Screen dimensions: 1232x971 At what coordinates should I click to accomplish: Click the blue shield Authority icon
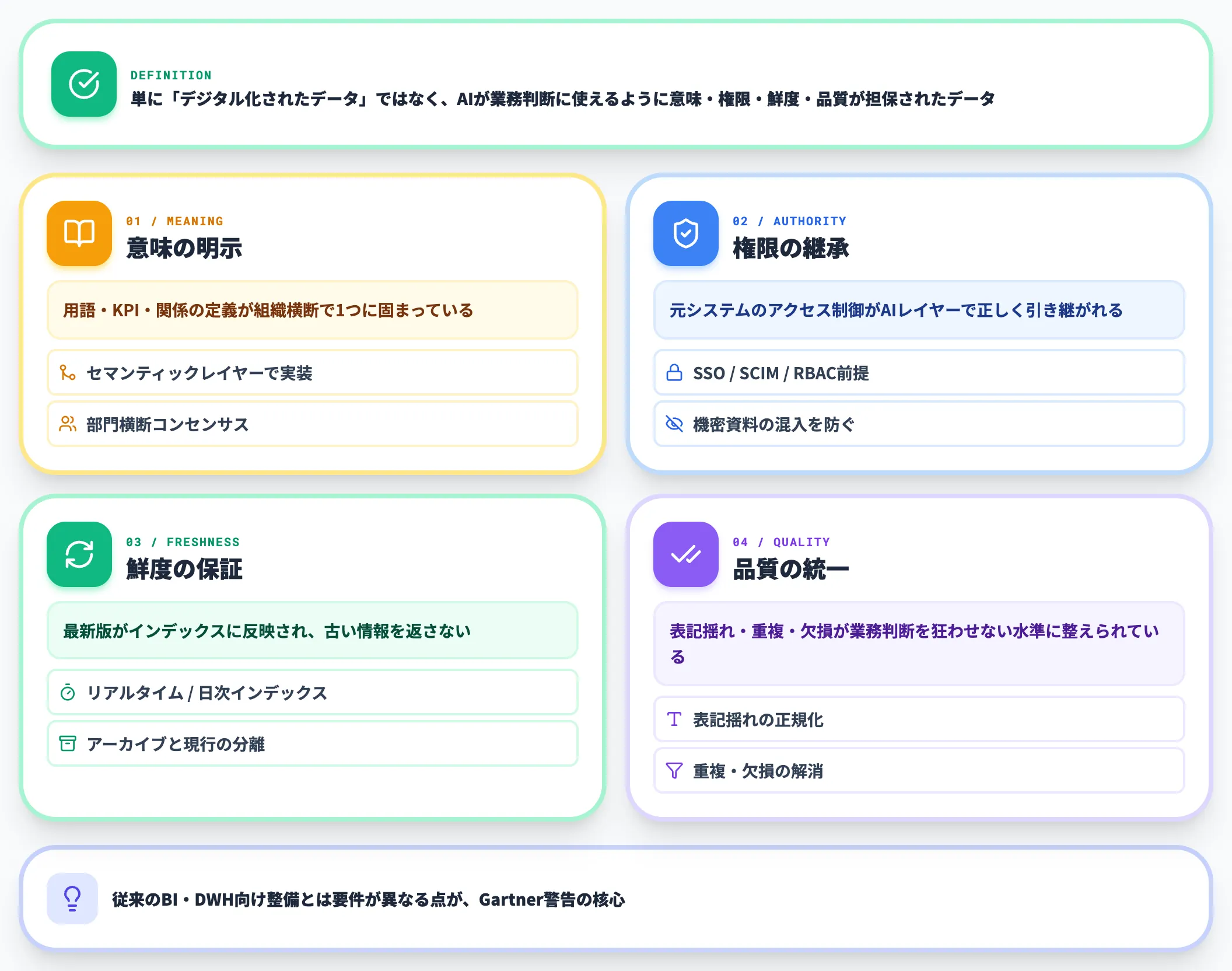click(x=686, y=233)
